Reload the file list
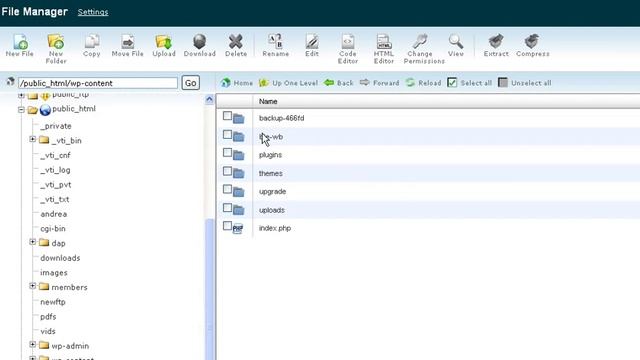The image size is (640, 360). point(423,83)
